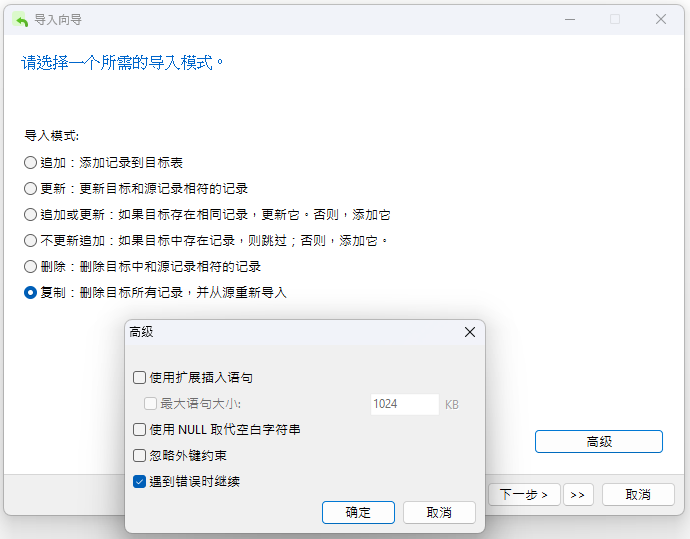
Task: Select the 删除 import mode option
Action: 30,267
